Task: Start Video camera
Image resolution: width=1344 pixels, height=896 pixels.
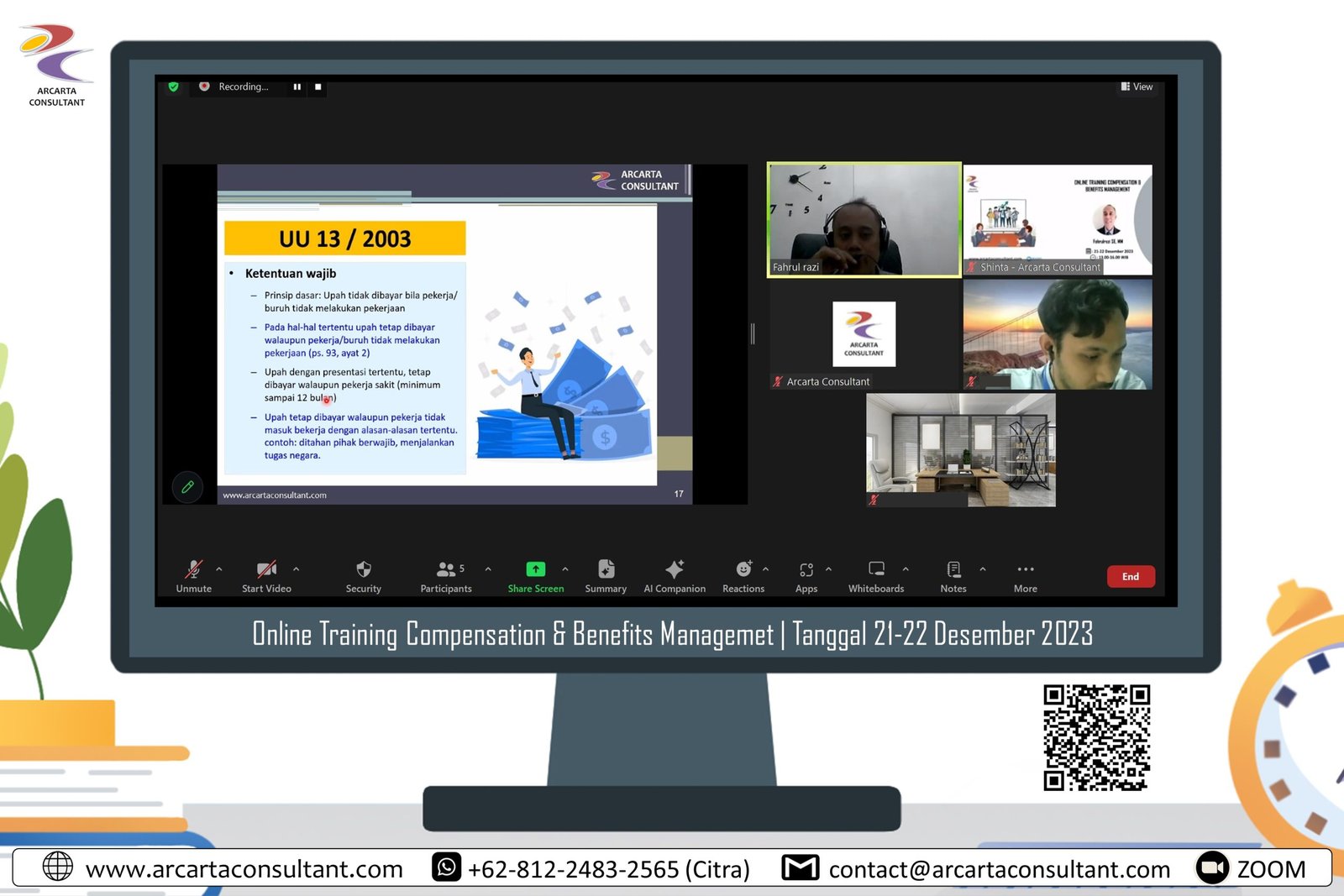Action: (x=266, y=570)
